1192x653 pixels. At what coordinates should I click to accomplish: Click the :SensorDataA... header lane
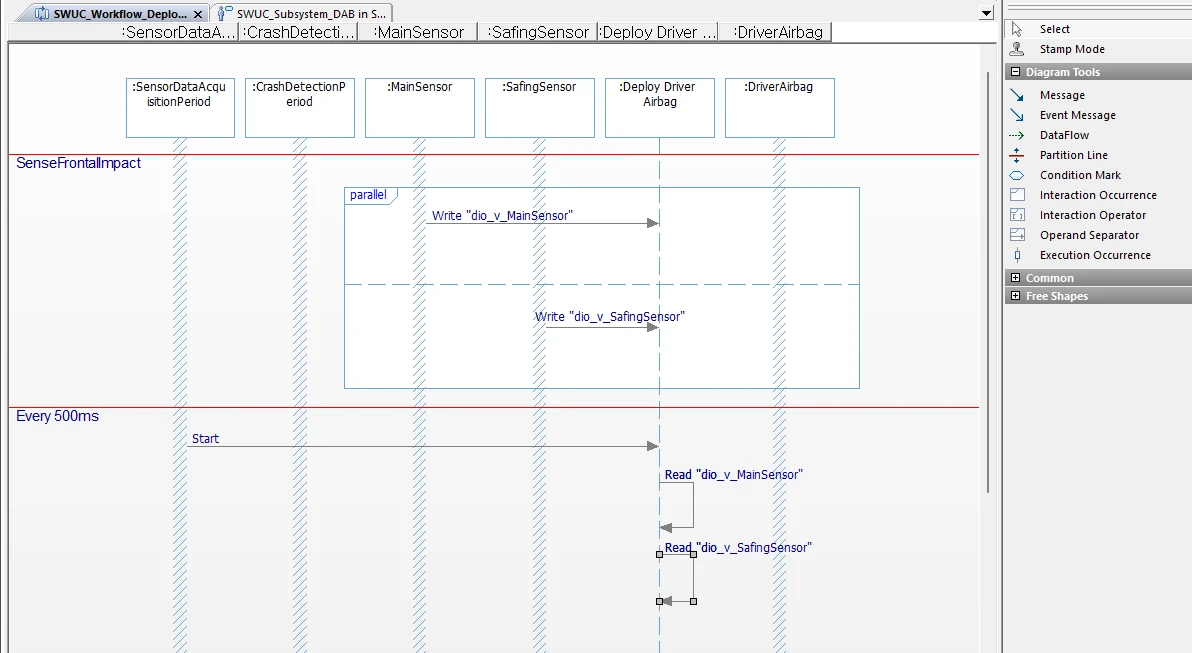(179, 32)
